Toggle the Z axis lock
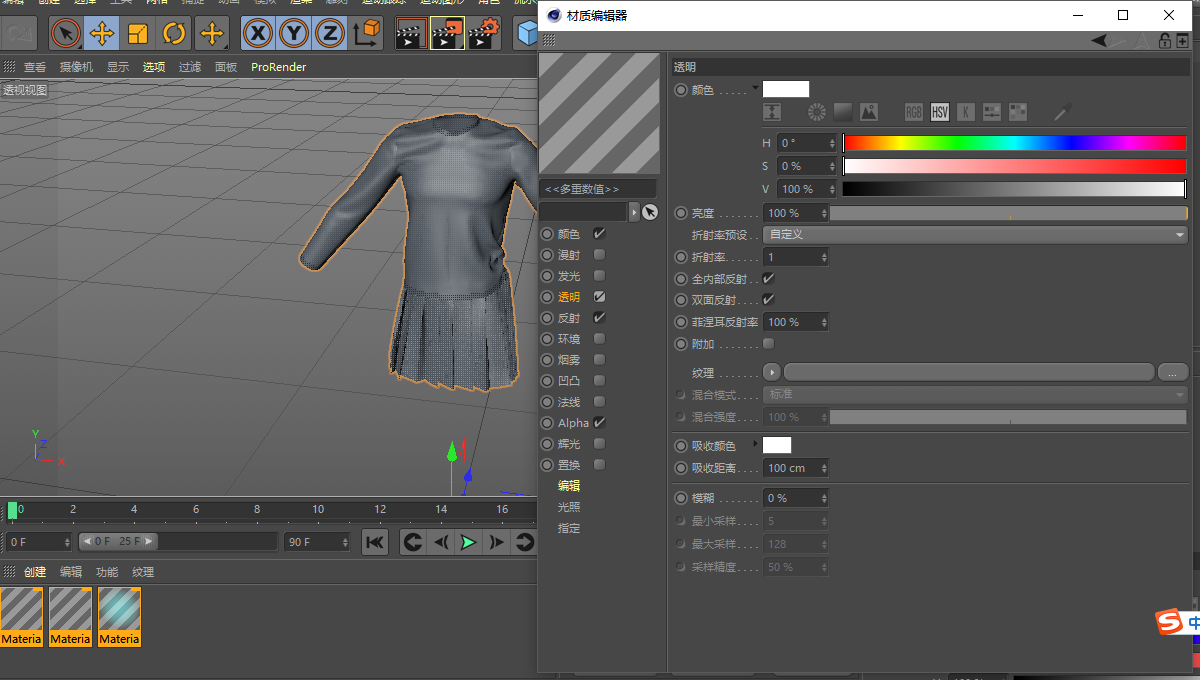Screen dimensions: 1200x680 click(330, 33)
